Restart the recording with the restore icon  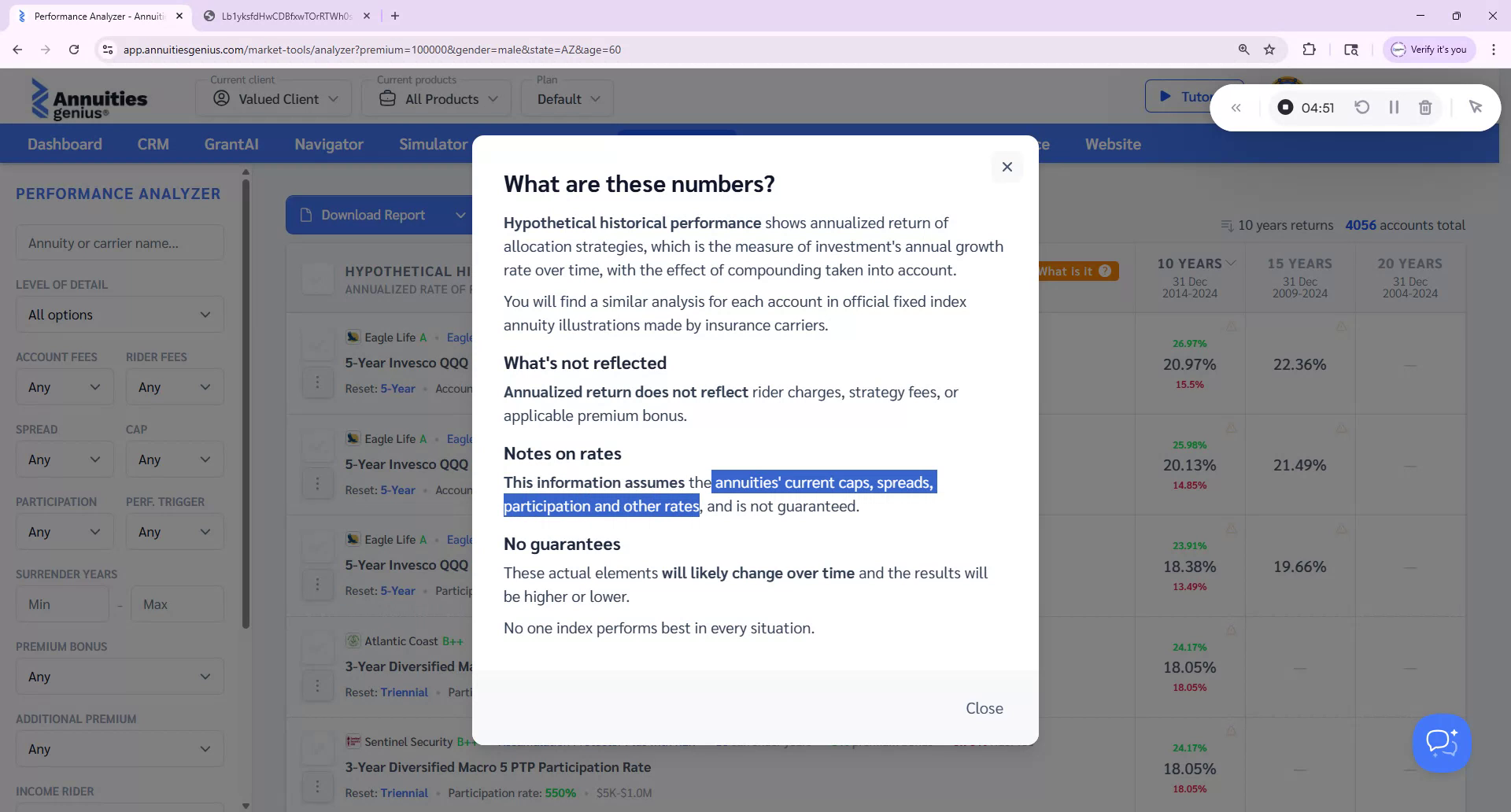coord(1363,107)
